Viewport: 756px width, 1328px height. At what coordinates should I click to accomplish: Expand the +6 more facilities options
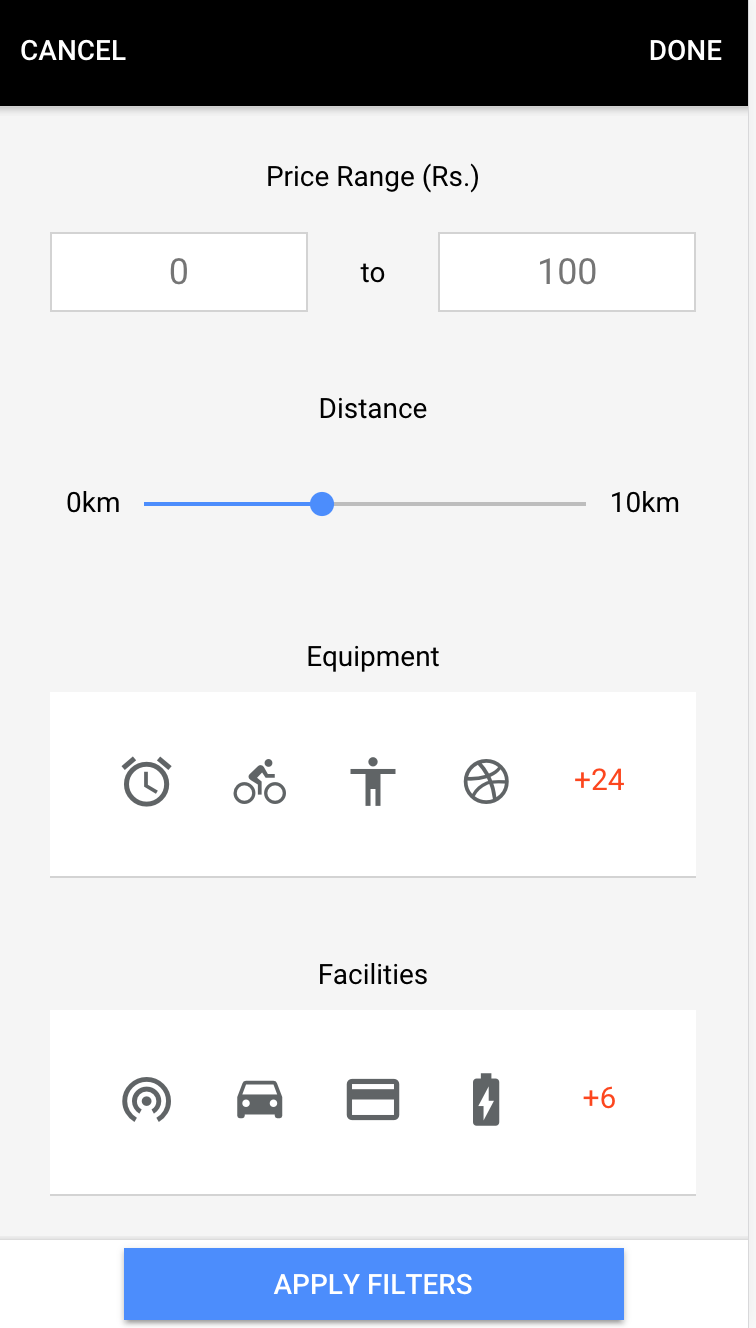pyautogui.click(x=599, y=1098)
